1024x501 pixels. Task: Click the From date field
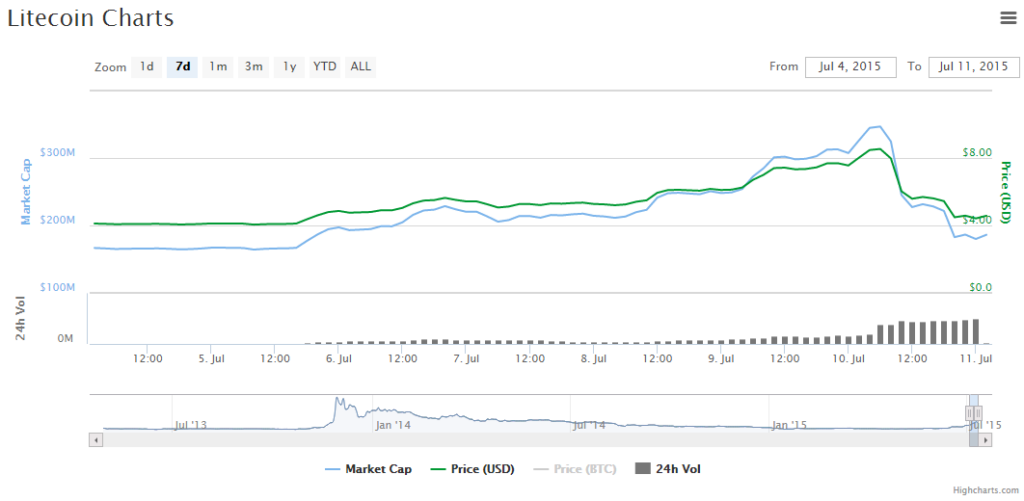coord(850,67)
